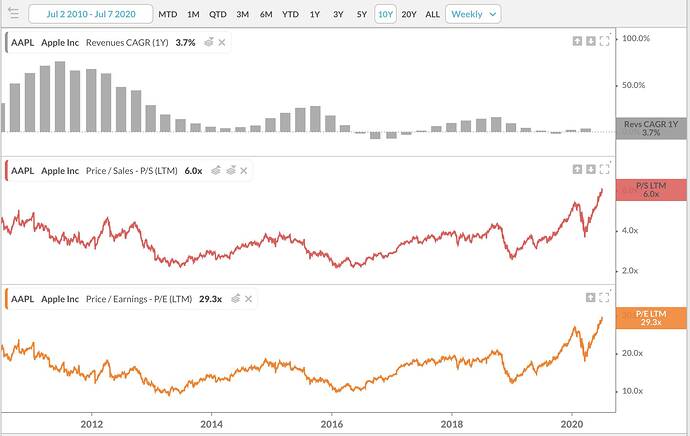690x436 pixels.
Task: Click the gray Revs CAGR 1Y value tag
Action: [651, 128]
